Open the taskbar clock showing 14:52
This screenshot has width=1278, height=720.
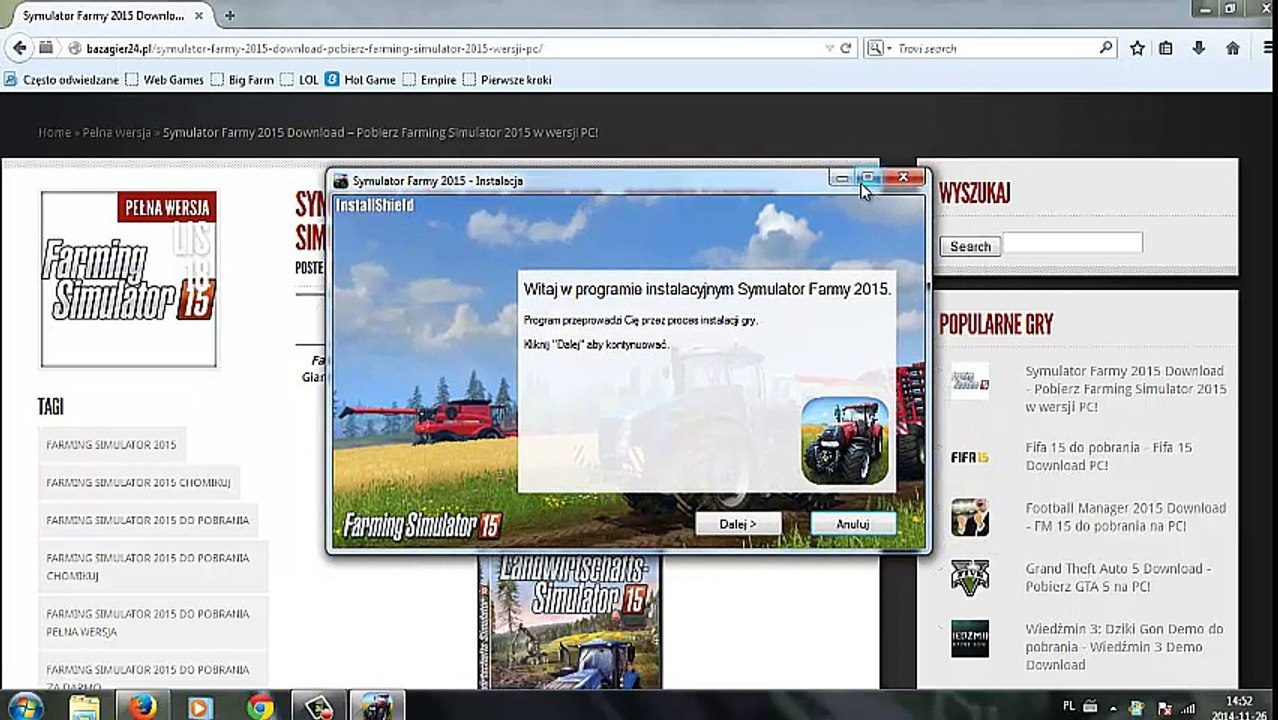pyautogui.click(x=1238, y=707)
